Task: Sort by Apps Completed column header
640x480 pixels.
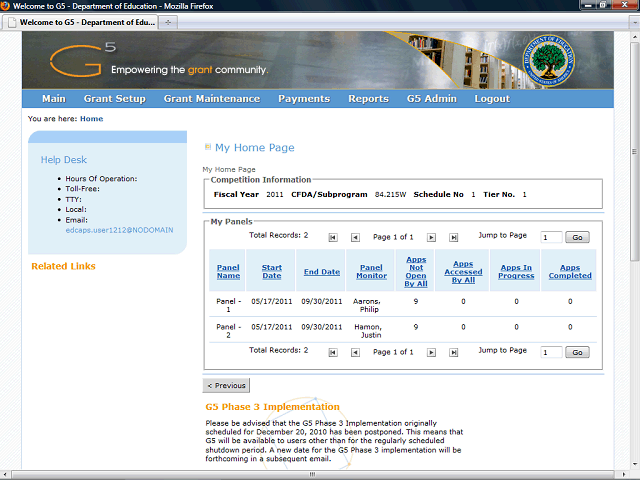Action: (569, 271)
